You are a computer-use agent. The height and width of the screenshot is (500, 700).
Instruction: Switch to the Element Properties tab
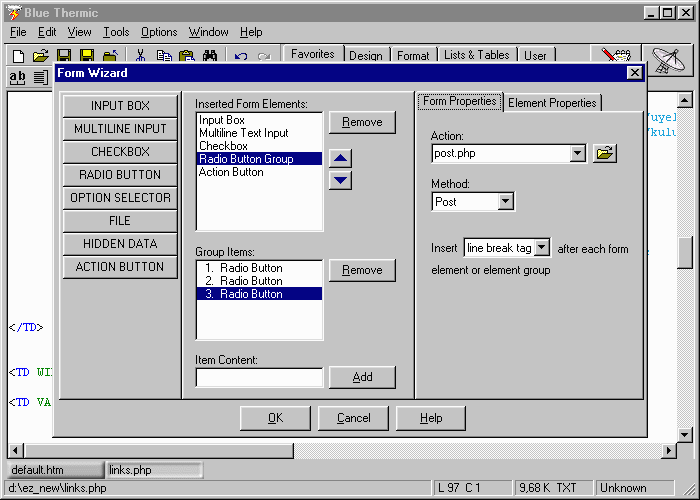coord(552,103)
